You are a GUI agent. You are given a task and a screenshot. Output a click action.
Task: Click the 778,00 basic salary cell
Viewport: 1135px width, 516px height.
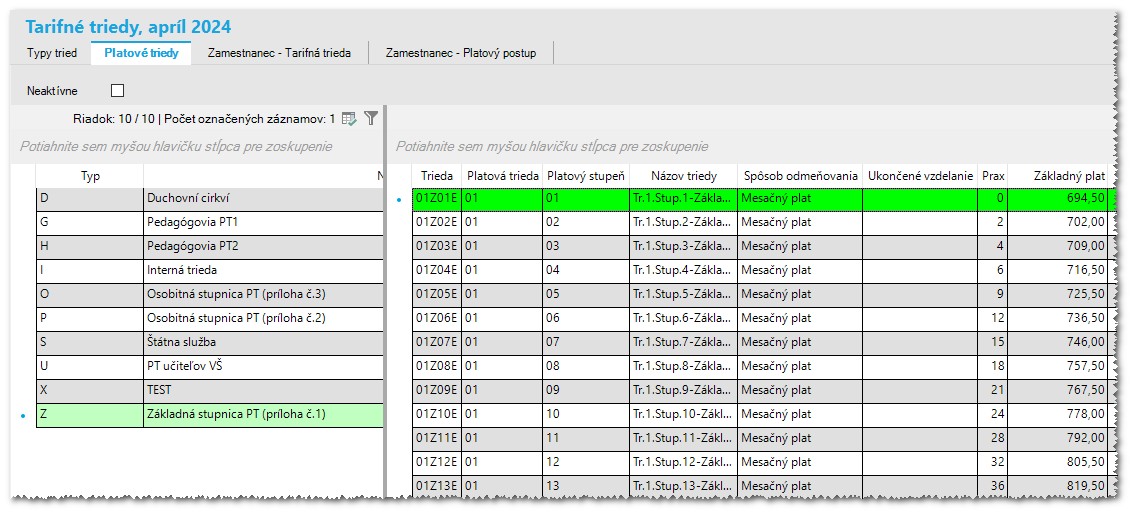(1069, 414)
